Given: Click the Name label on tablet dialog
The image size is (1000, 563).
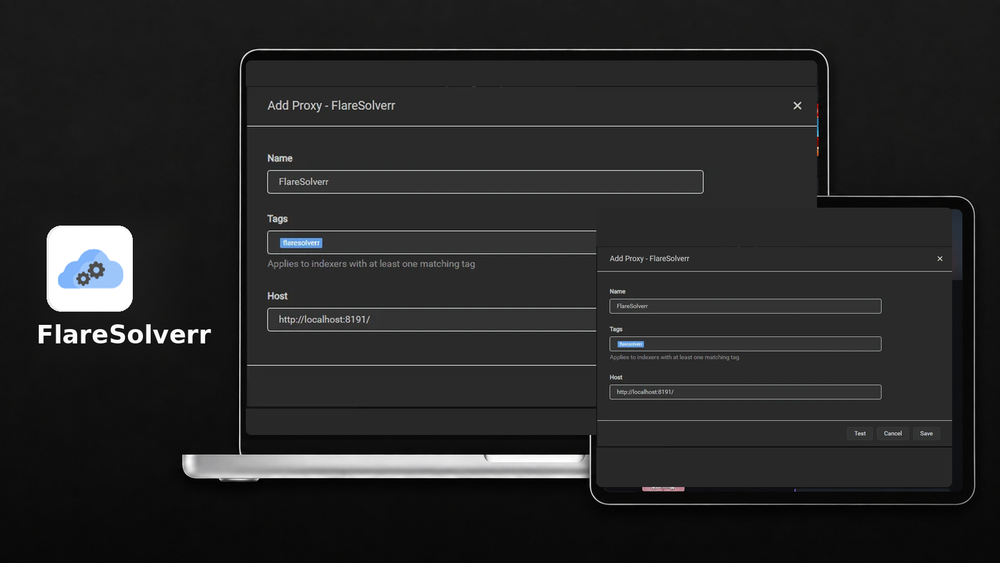Looking at the screenshot, I should (617, 291).
